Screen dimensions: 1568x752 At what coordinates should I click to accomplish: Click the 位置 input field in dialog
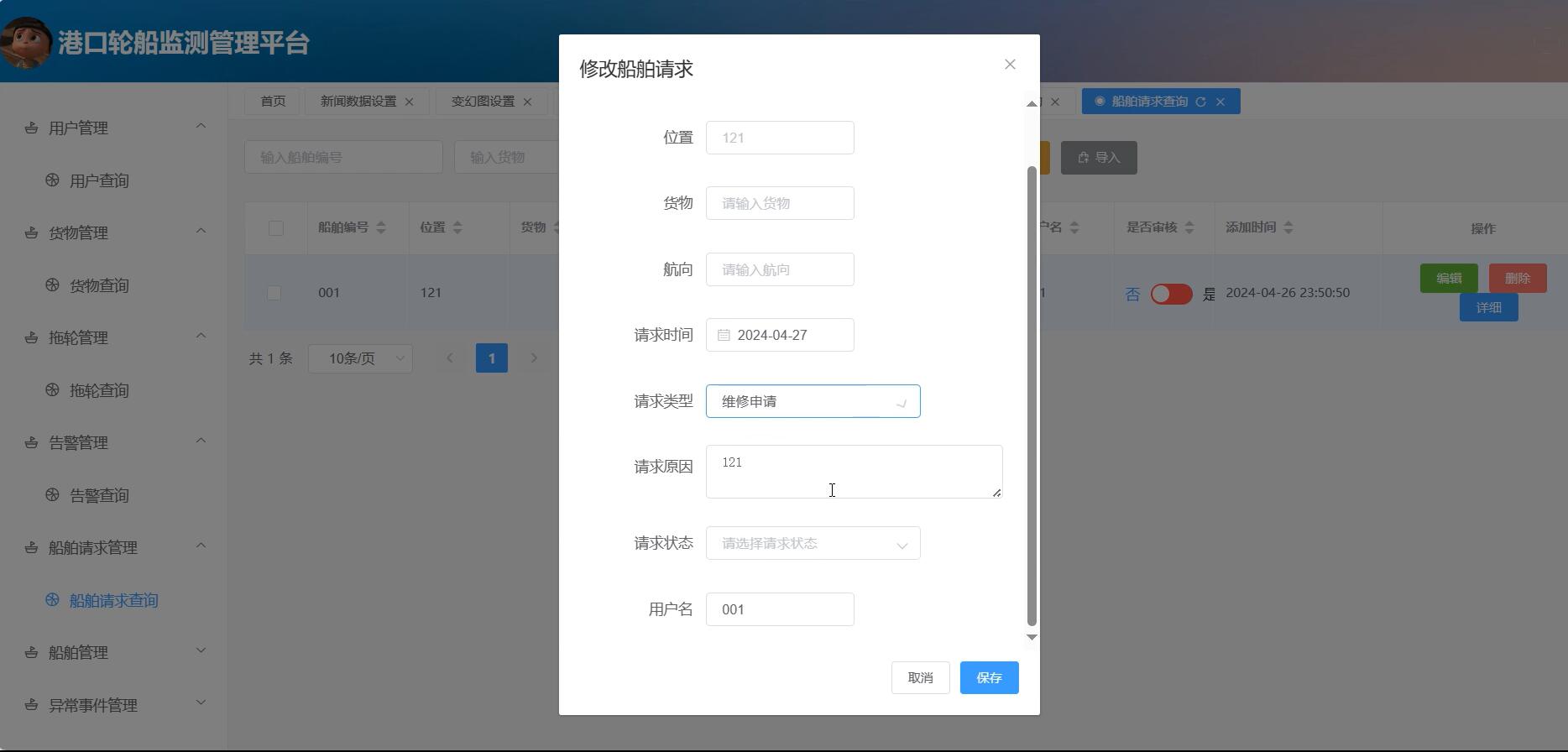[x=780, y=138]
